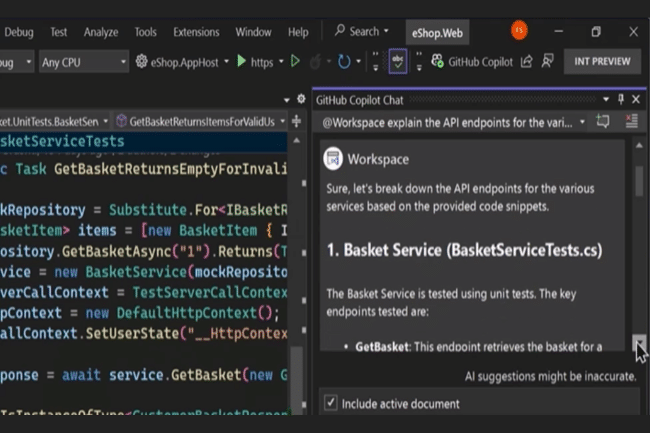
Task: Click the share icon next to GitHub Copilot
Action: pos(526,61)
